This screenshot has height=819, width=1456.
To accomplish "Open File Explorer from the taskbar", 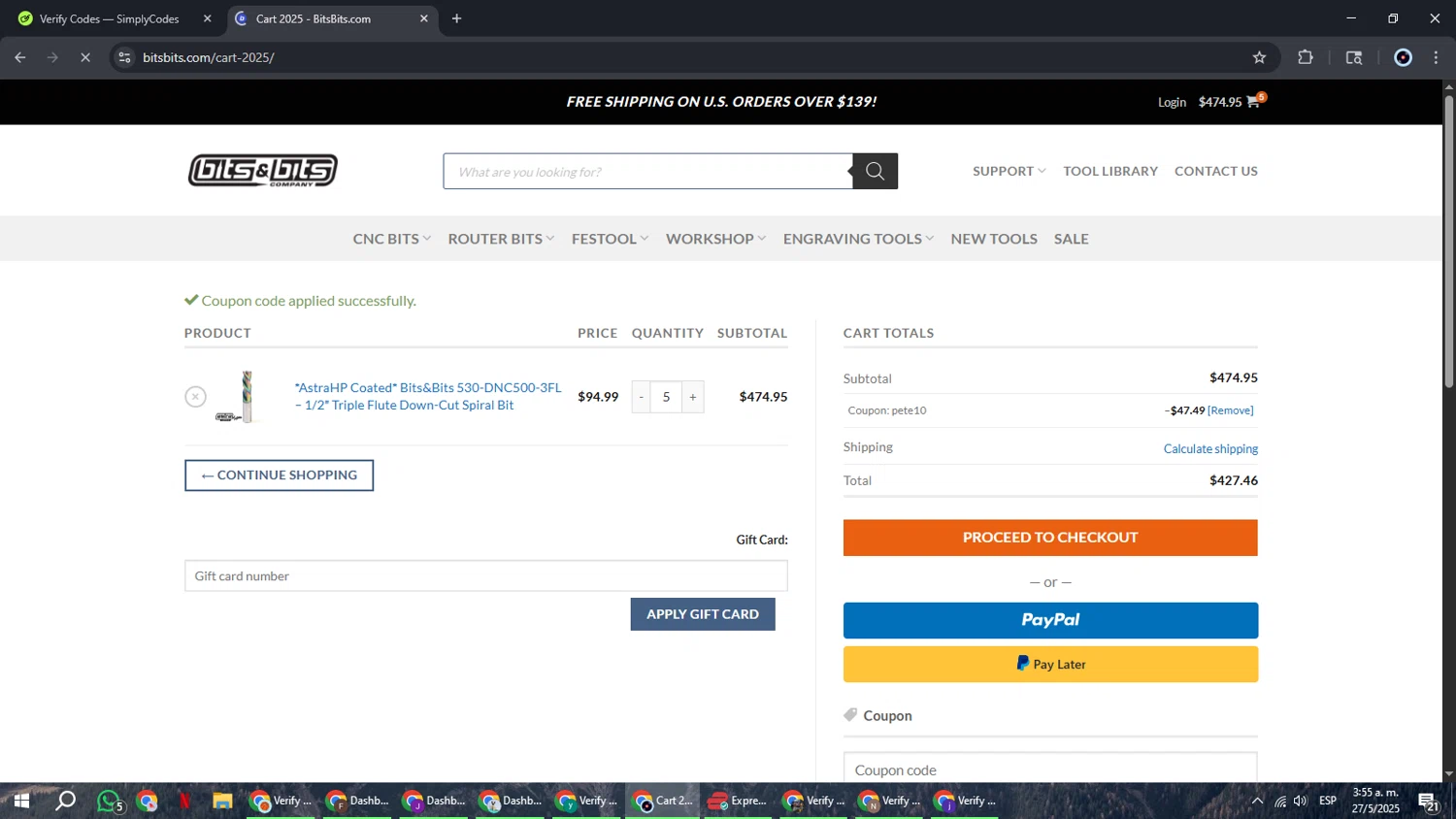I will click(x=222, y=801).
